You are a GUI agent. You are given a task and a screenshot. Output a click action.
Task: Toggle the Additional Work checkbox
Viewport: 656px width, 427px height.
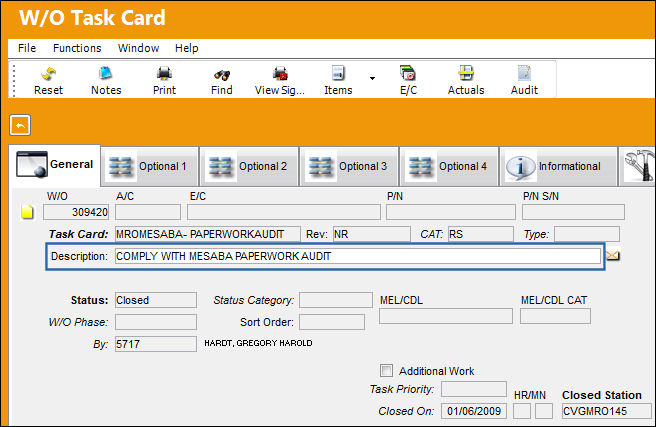pos(386,371)
